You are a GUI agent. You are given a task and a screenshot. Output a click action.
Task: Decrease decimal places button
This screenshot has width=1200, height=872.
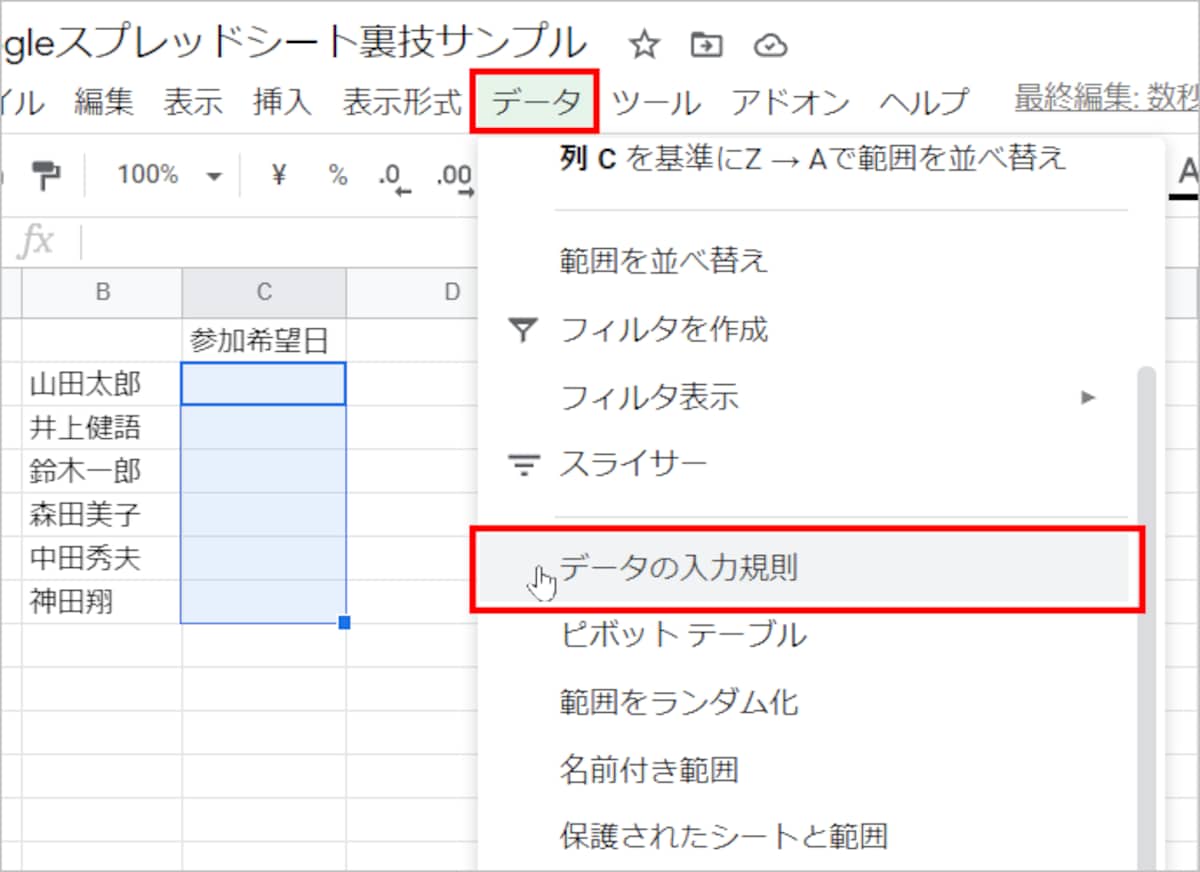(395, 177)
